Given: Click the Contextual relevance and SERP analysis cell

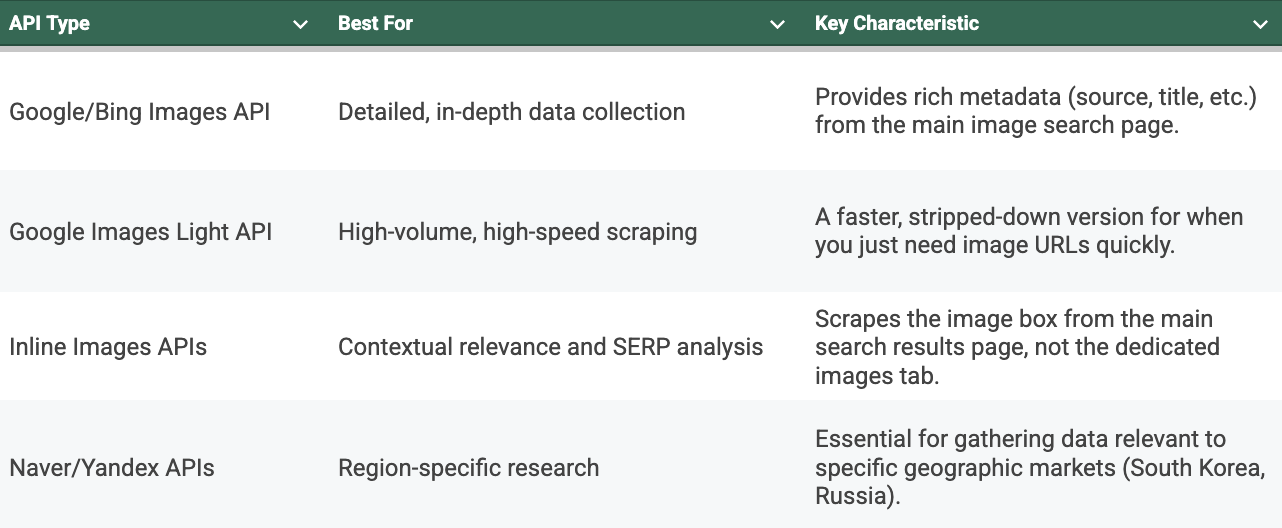Looking at the screenshot, I should click(550, 347).
